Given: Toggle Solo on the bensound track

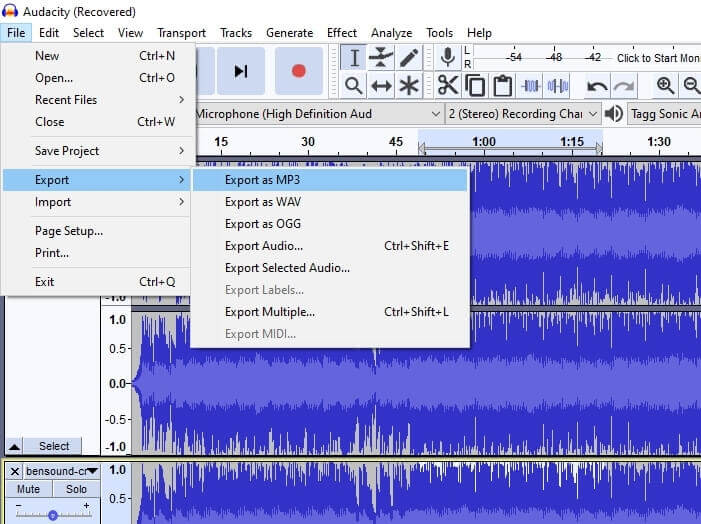Looking at the screenshot, I should 76,489.
